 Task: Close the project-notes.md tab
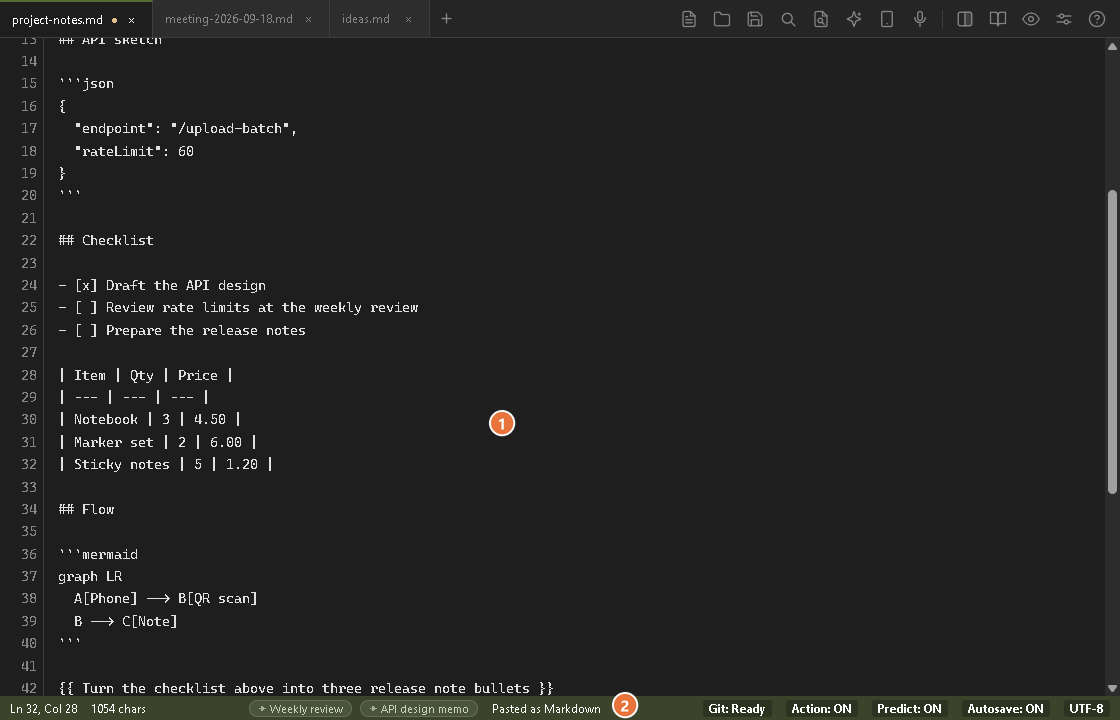pos(131,20)
